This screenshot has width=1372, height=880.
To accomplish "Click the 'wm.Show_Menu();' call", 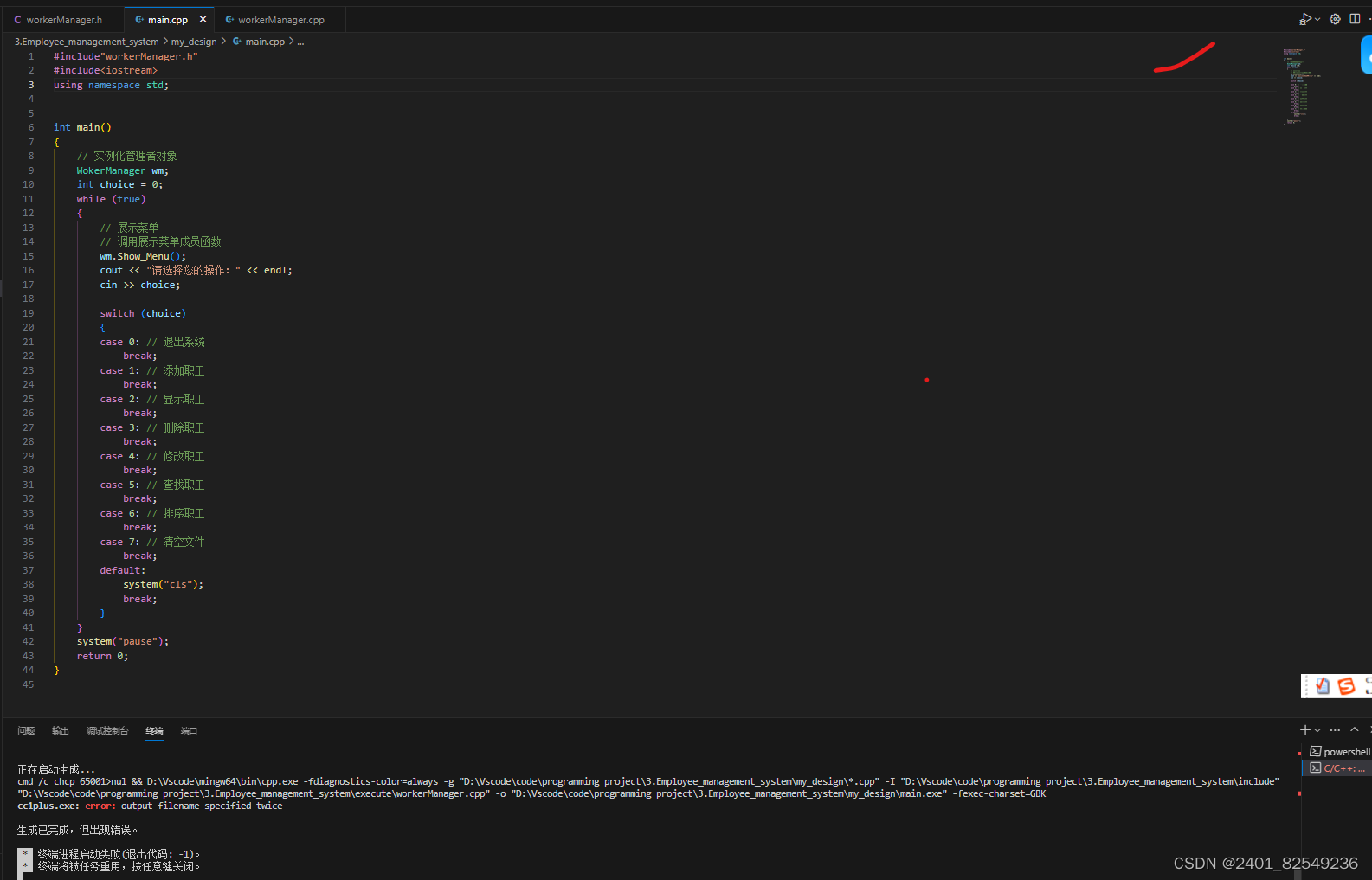I will [143, 256].
